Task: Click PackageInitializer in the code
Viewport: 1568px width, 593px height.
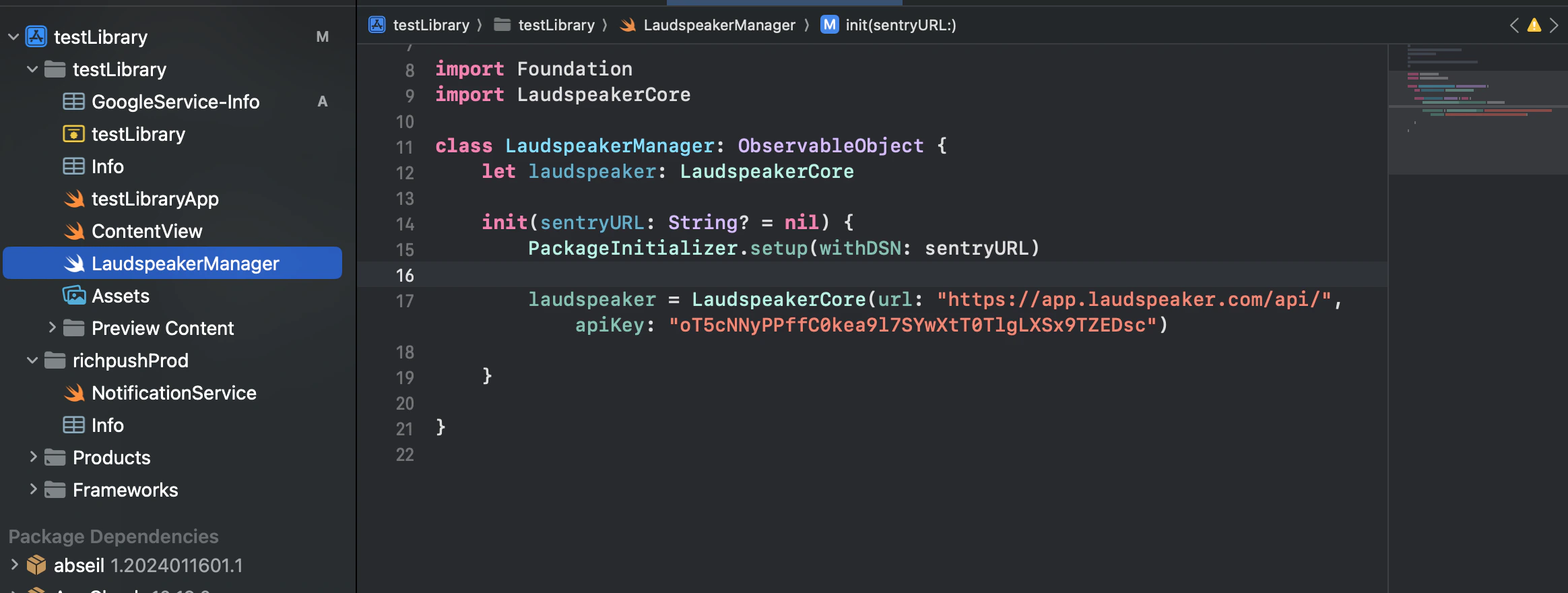Action: pyautogui.click(x=632, y=248)
